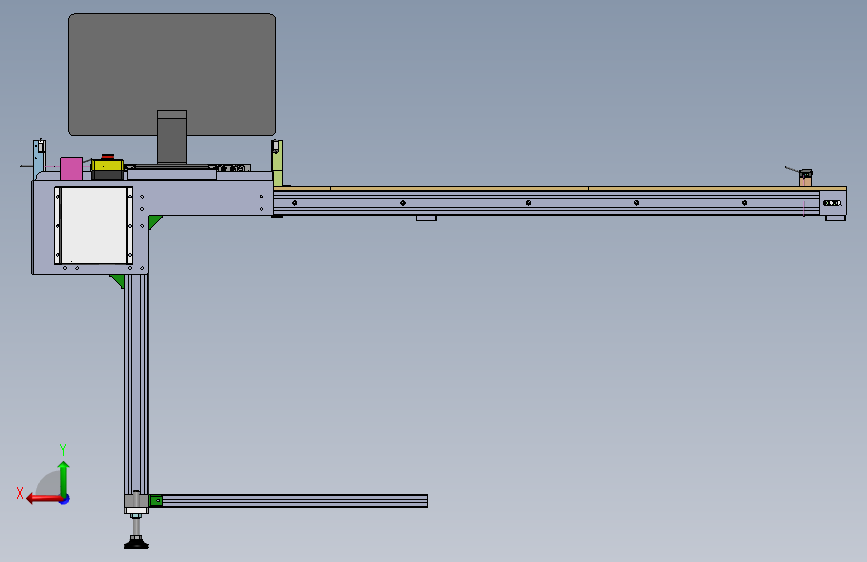
Task: Click the green gusset beside the column top
Action: 154,222
